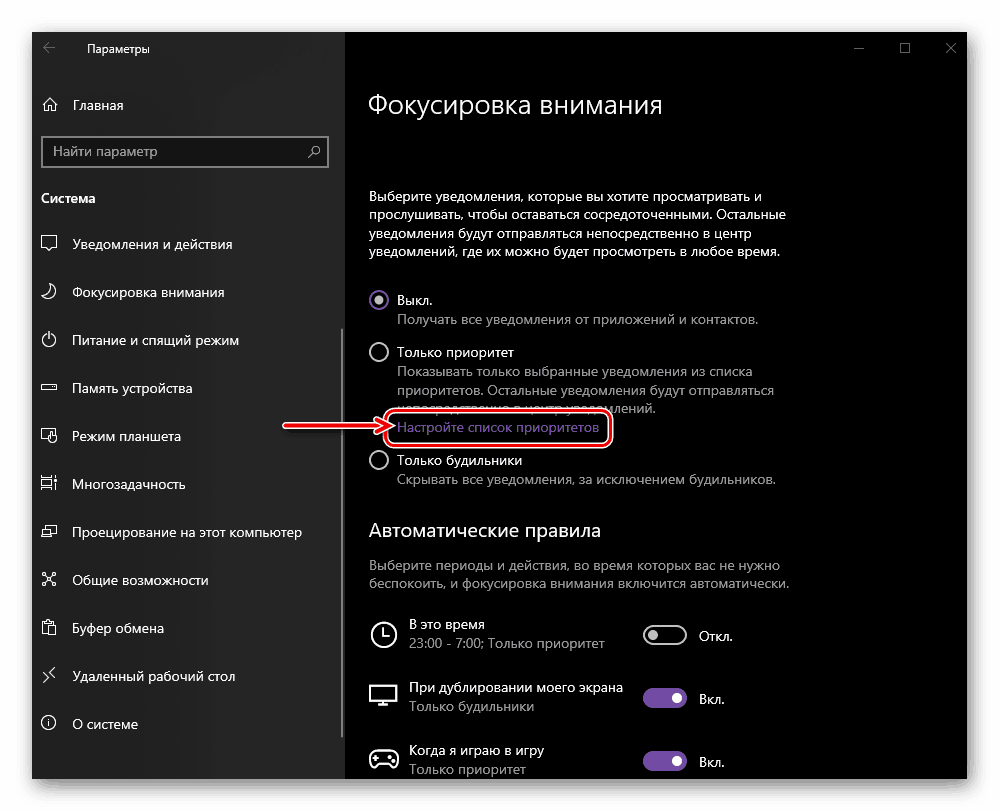The width and height of the screenshot is (999, 811).
Task: Go to Многозадачность section
Action: coord(129,484)
